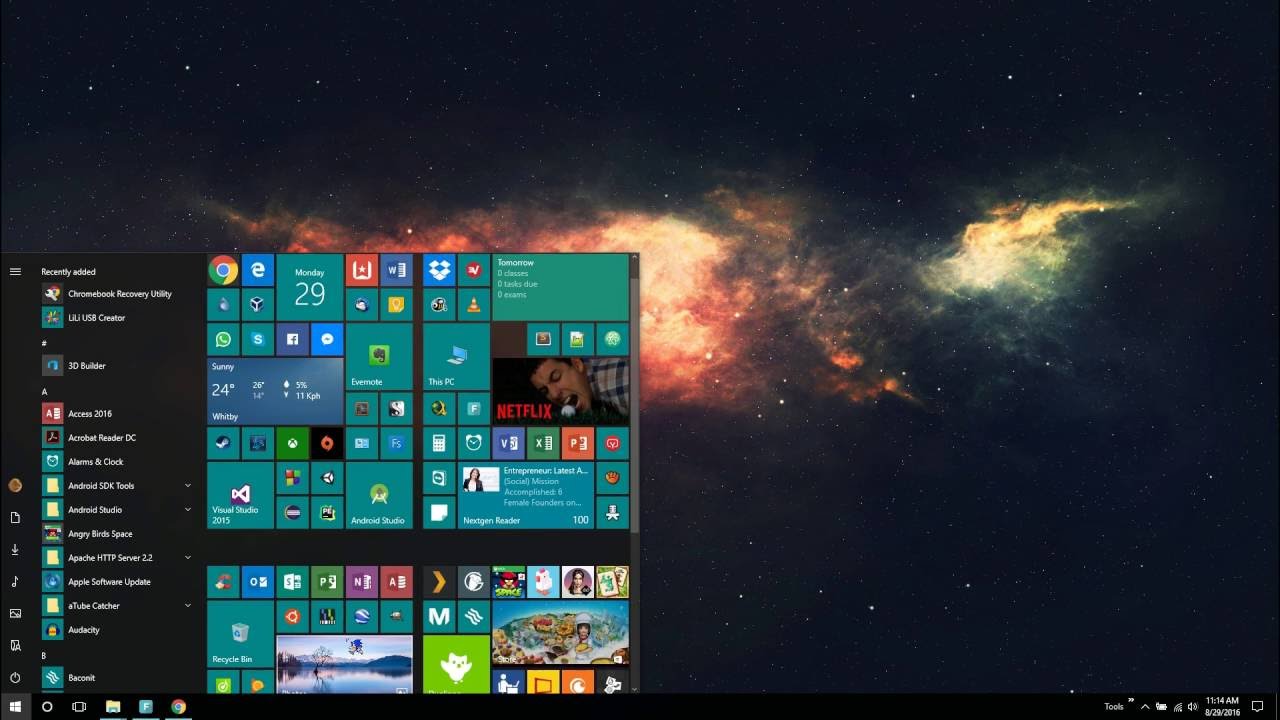Image resolution: width=1280 pixels, height=720 pixels.
Task: Open the Ubuntu tile
Action: tap(292, 616)
